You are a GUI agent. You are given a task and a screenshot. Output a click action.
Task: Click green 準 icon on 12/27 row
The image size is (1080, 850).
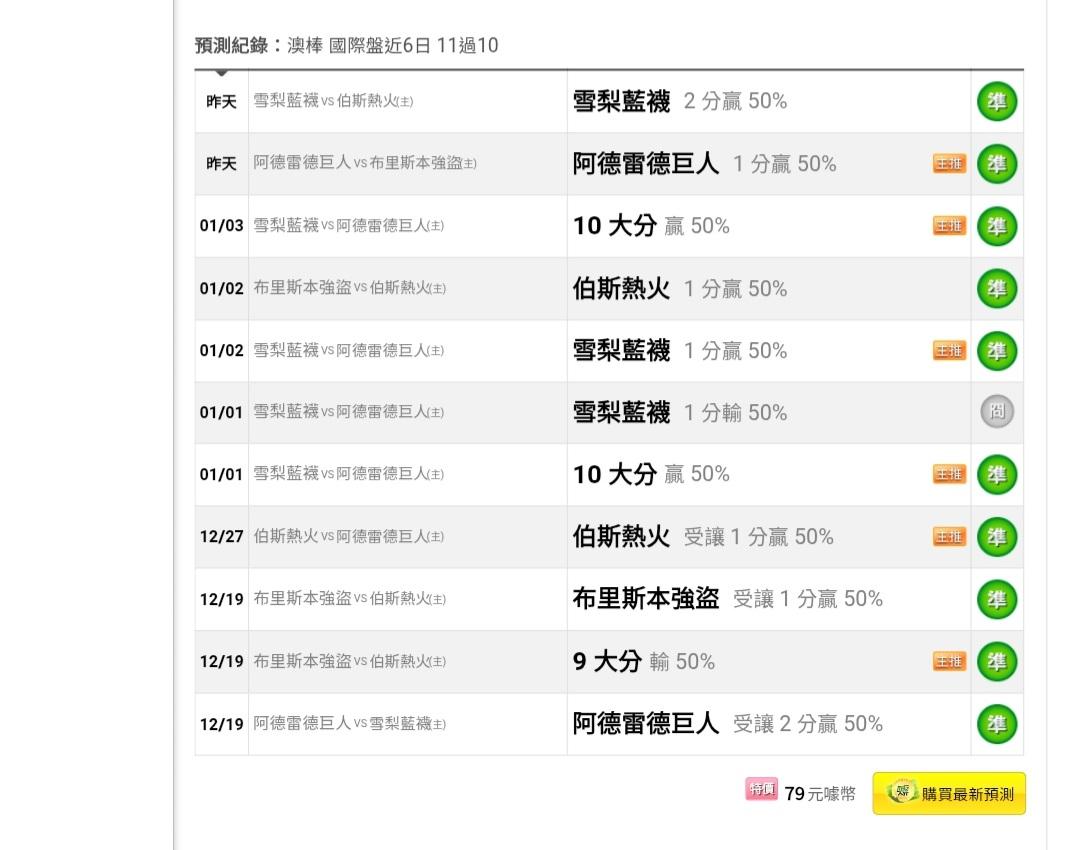click(996, 537)
